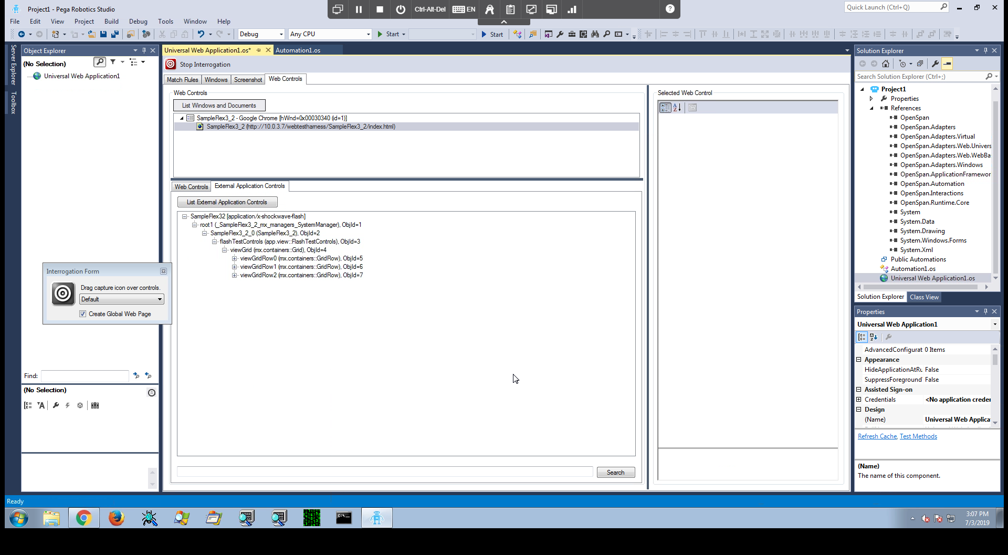Expand the viewGridRow0 tree node
This screenshot has height=555, width=1008.
click(235, 258)
